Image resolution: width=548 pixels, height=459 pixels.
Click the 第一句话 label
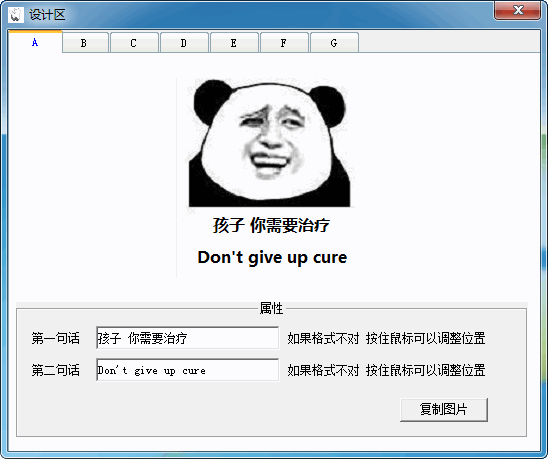[56, 338]
